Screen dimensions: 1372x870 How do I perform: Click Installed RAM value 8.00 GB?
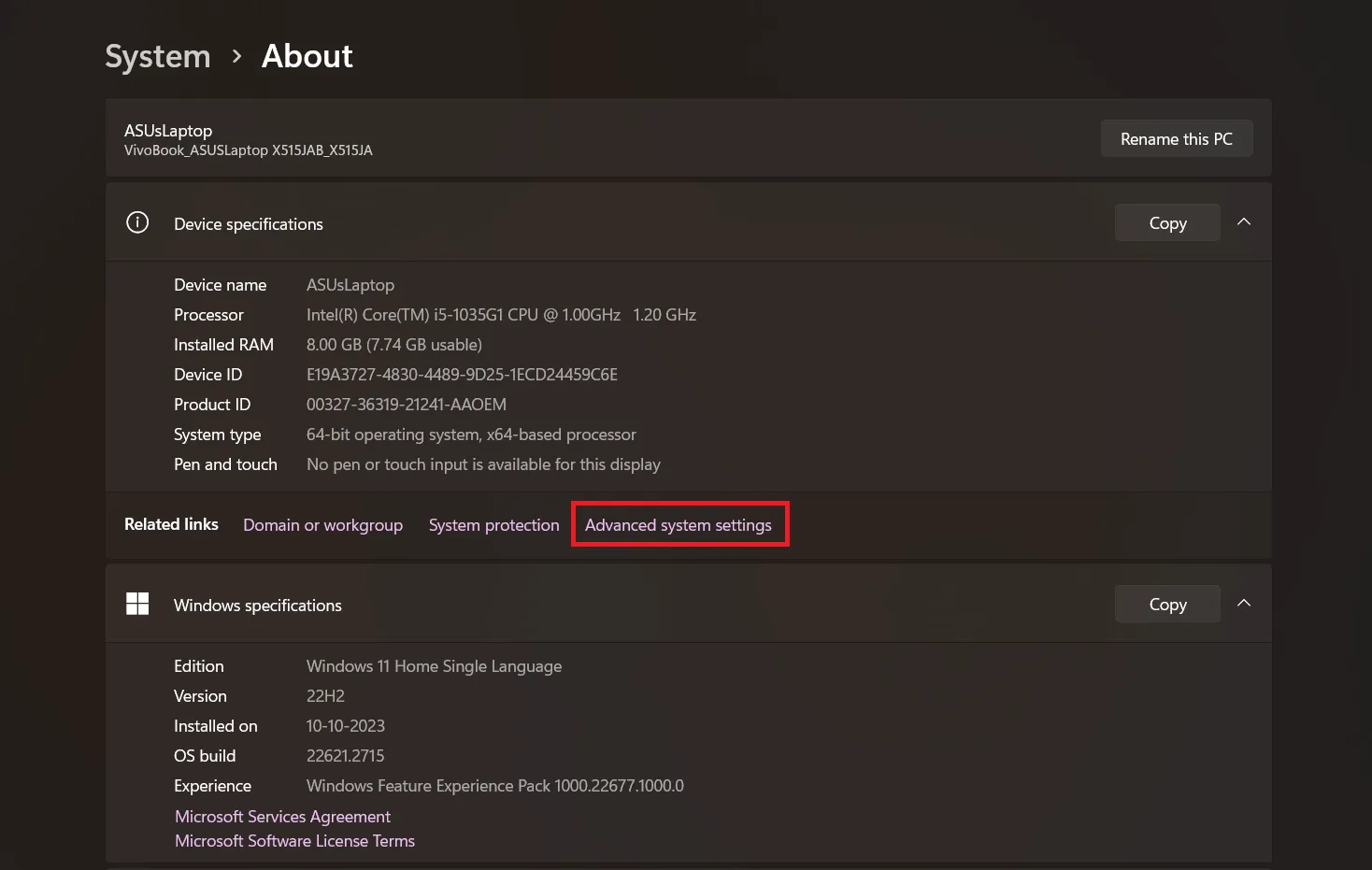click(394, 345)
